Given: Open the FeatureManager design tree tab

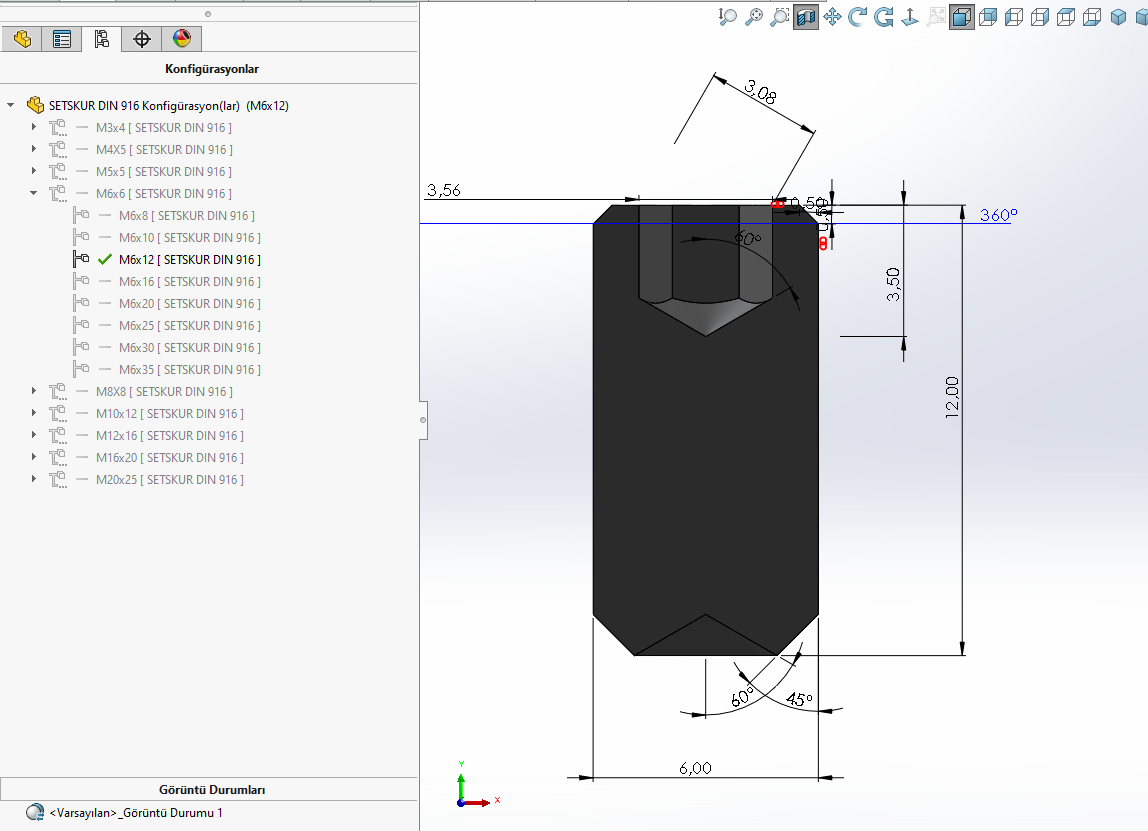Looking at the screenshot, I should [x=22, y=39].
